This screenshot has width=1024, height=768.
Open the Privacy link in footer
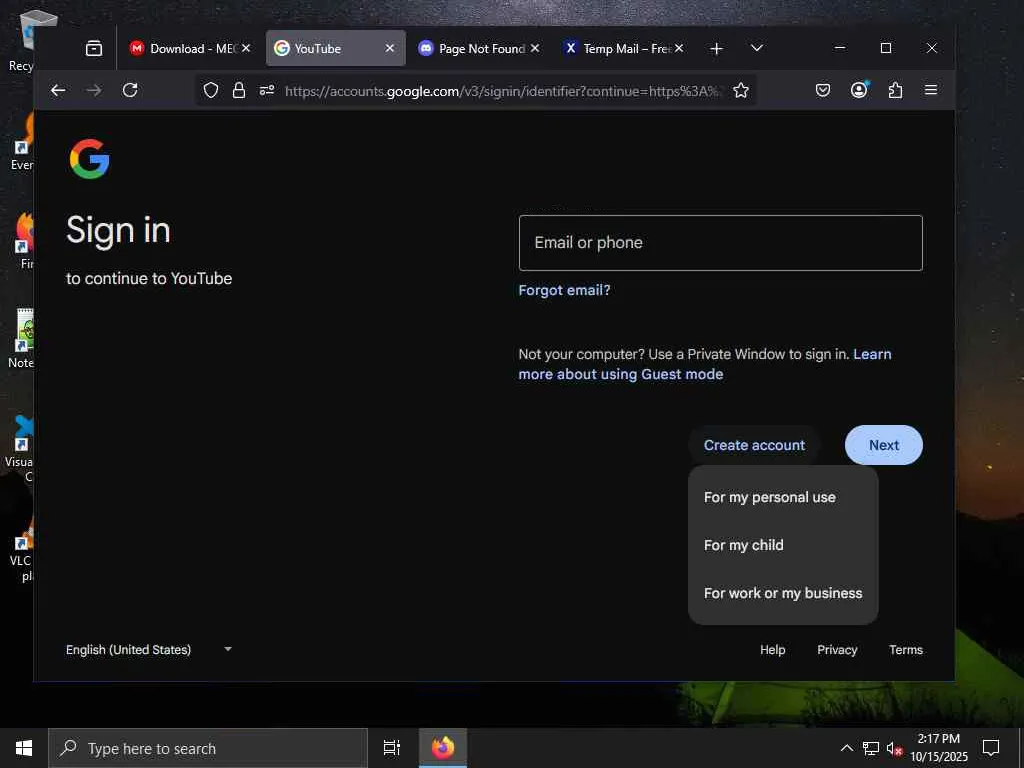click(x=837, y=650)
